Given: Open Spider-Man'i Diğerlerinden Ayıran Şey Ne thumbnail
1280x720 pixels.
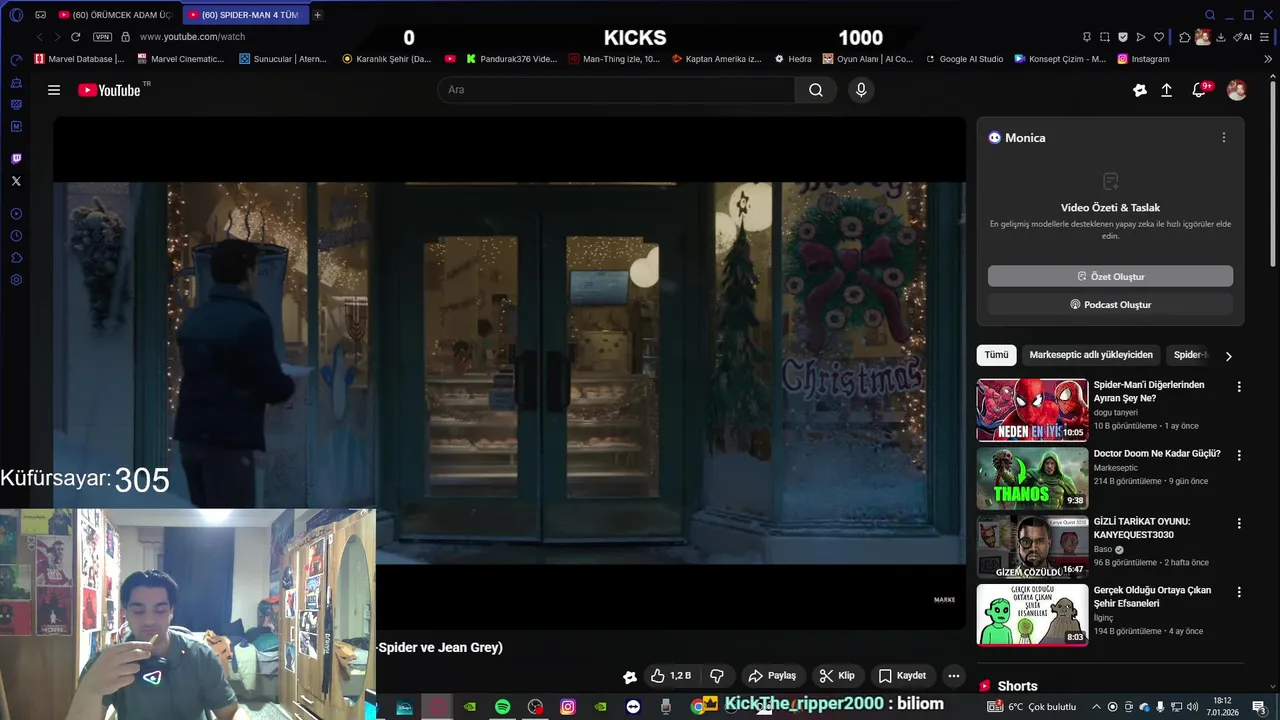Looking at the screenshot, I should pos(1032,410).
